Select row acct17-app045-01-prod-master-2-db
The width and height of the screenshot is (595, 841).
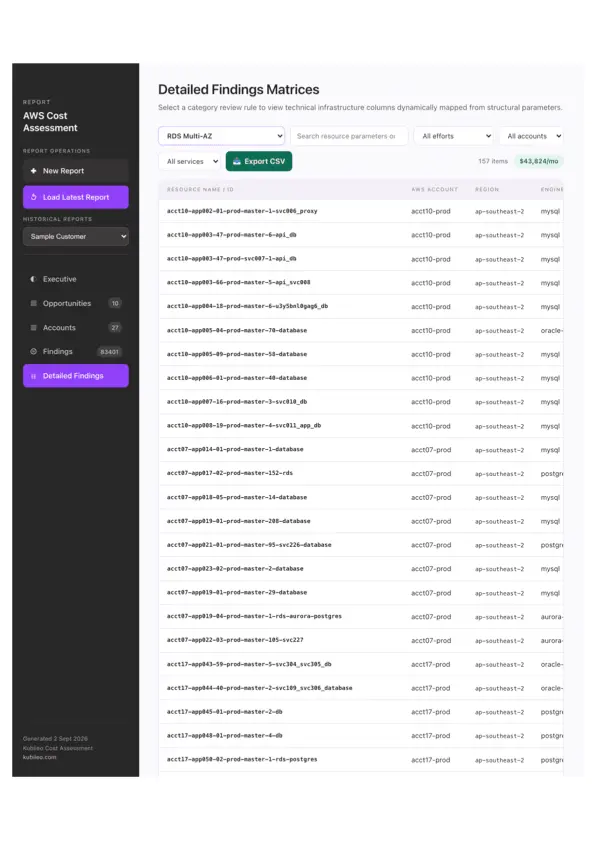pos(361,712)
